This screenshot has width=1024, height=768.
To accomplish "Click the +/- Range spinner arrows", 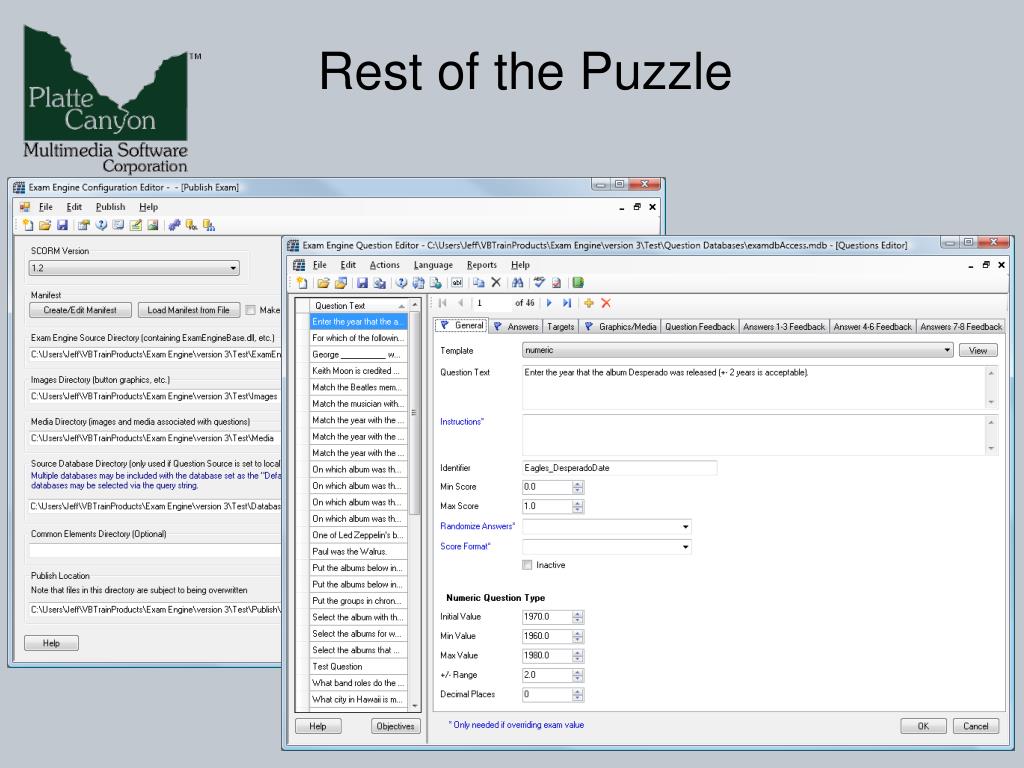I will coord(577,675).
